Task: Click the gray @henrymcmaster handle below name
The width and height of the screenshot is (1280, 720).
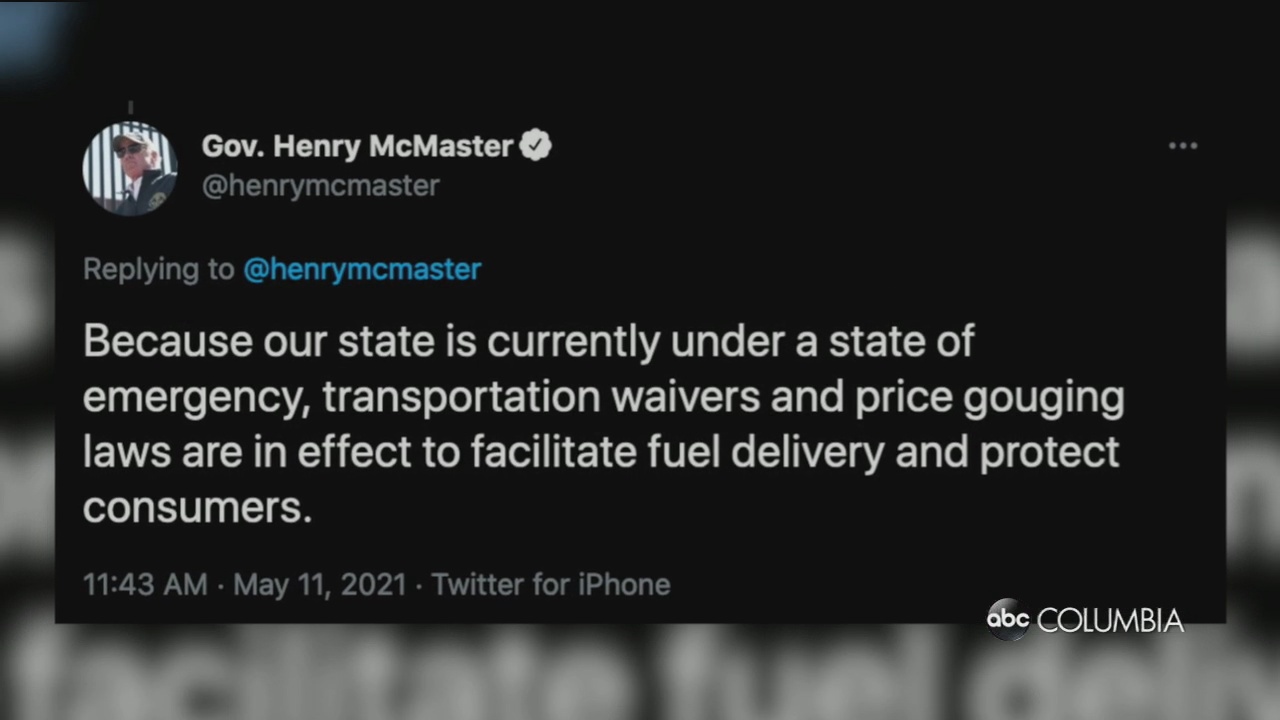Action: [321, 186]
